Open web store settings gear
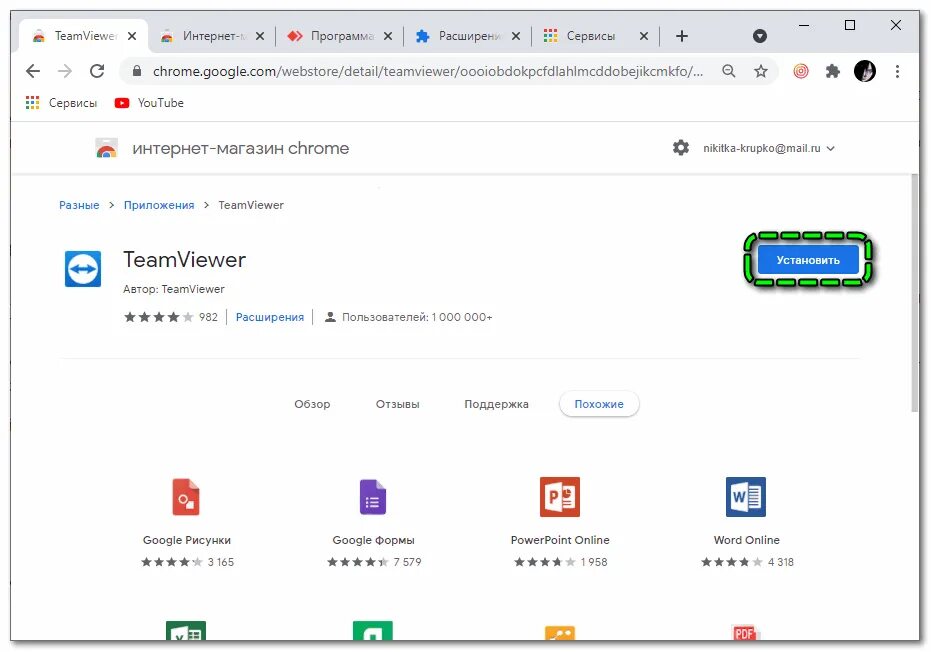931x652 pixels. (680, 147)
